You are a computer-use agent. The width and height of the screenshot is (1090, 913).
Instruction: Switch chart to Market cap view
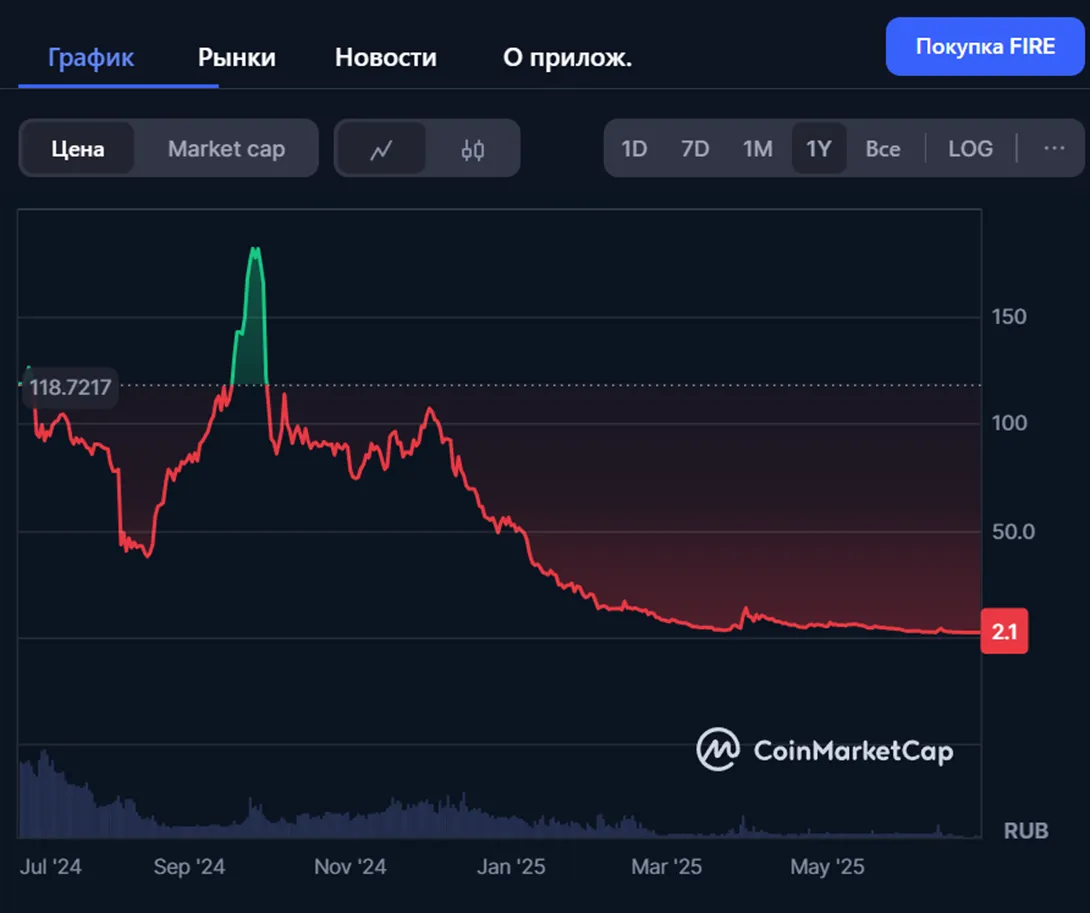226,149
